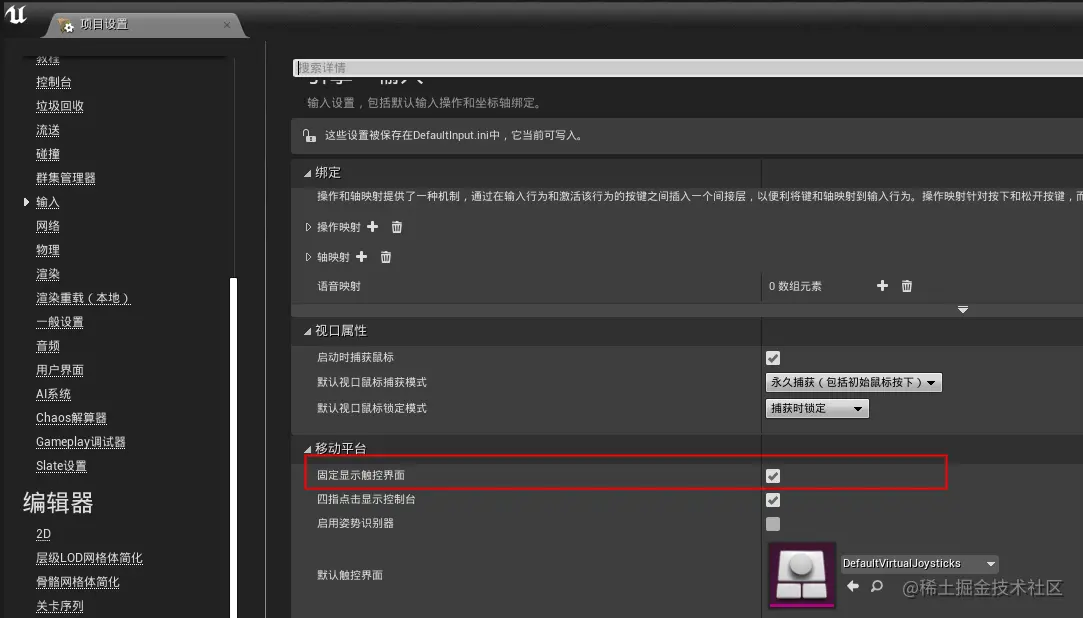Toggle 四指点击显示控制台 checkbox

773,500
